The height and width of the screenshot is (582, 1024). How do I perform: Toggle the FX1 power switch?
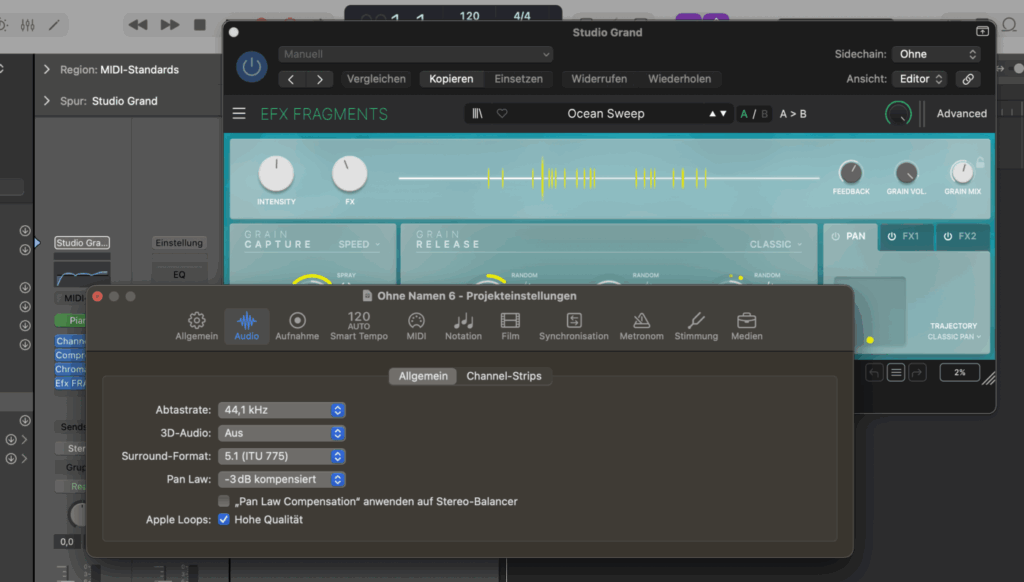(x=891, y=237)
